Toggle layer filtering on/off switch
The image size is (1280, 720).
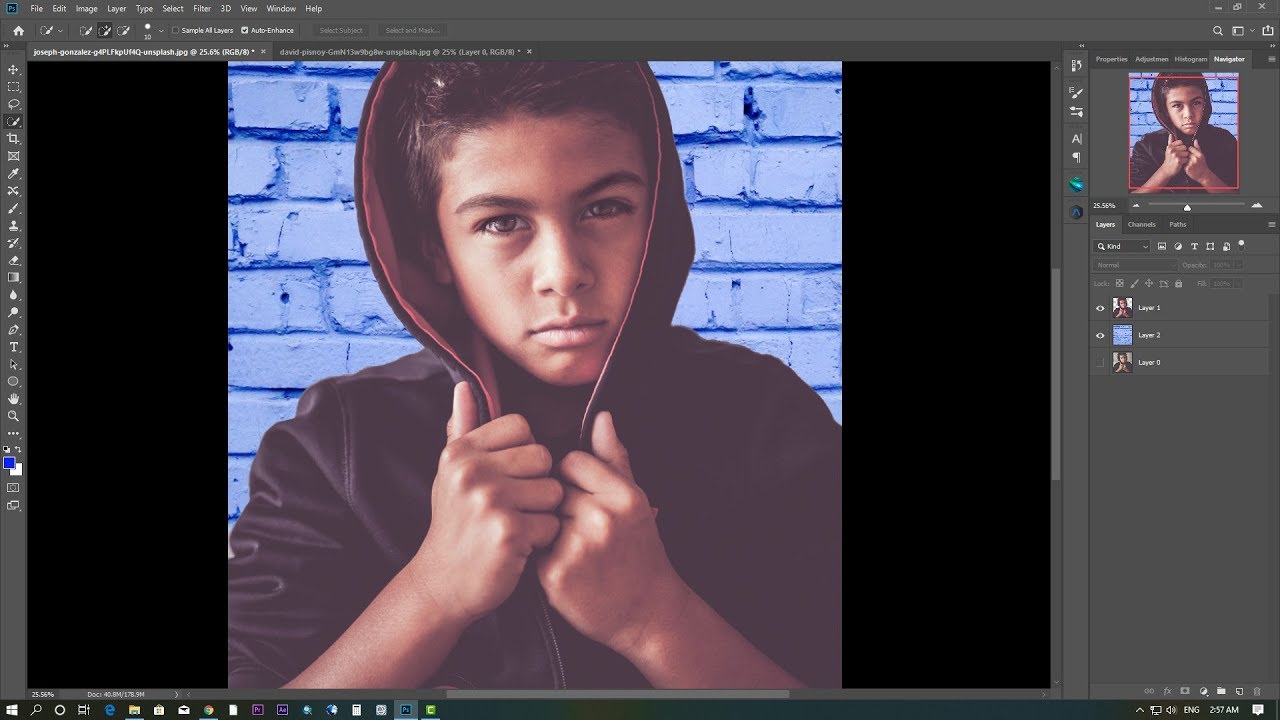(1241, 244)
